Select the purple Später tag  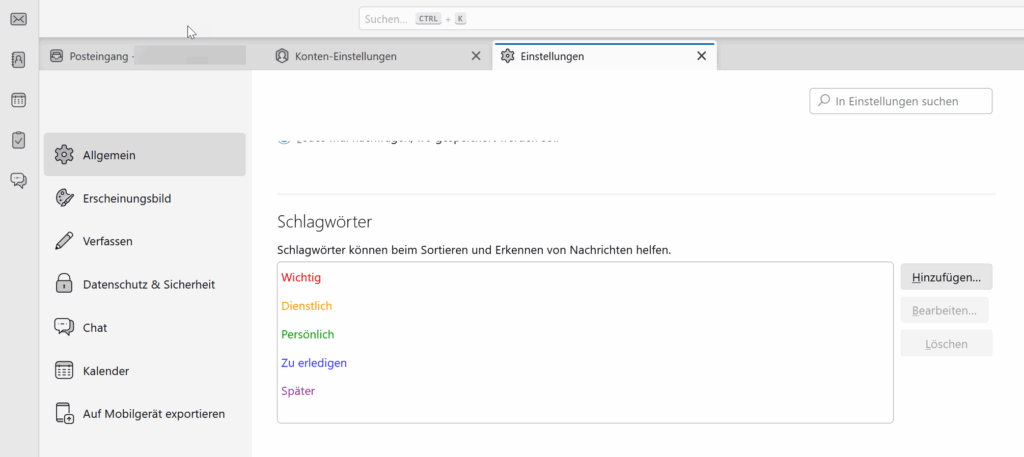click(x=298, y=391)
